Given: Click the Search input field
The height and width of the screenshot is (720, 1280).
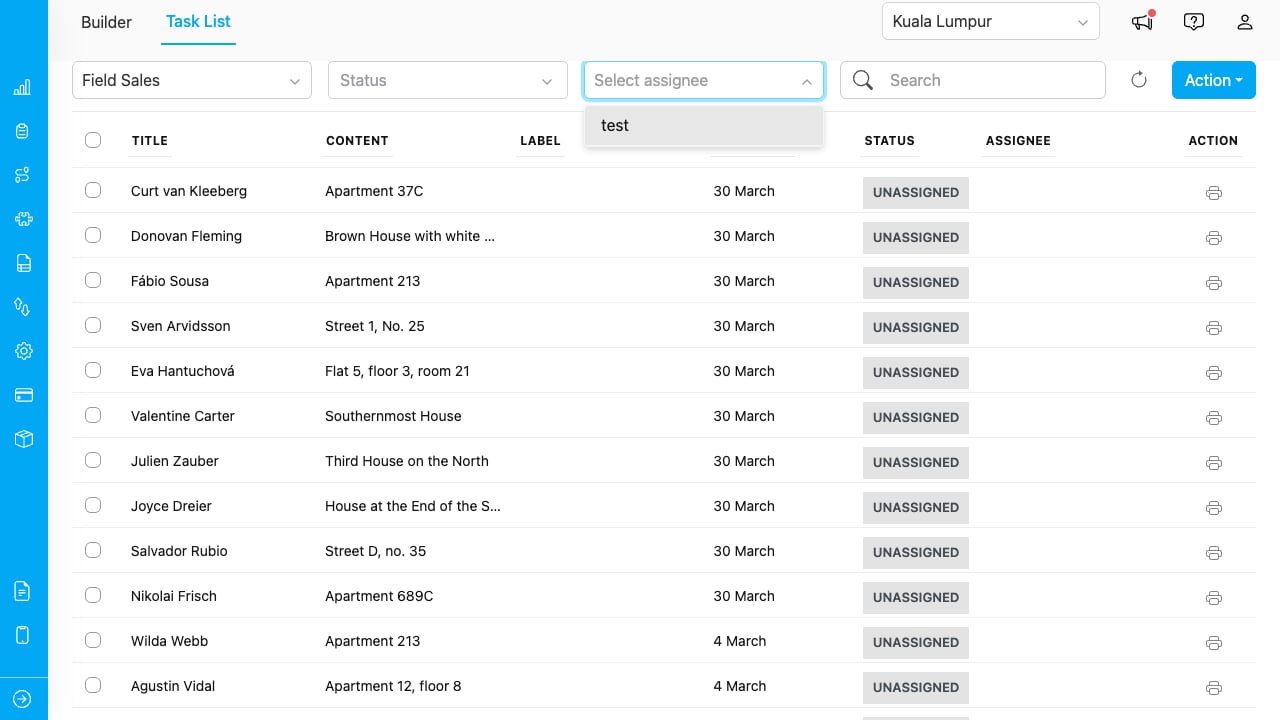Looking at the screenshot, I should pos(973,80).
